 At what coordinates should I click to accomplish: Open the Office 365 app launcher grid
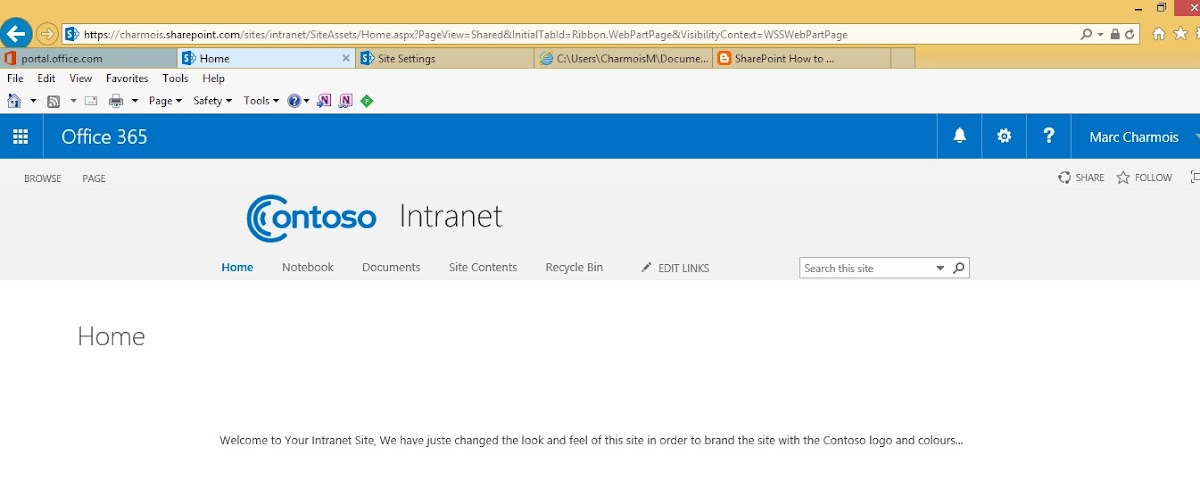pyautogui.click(x=21, y=137)
